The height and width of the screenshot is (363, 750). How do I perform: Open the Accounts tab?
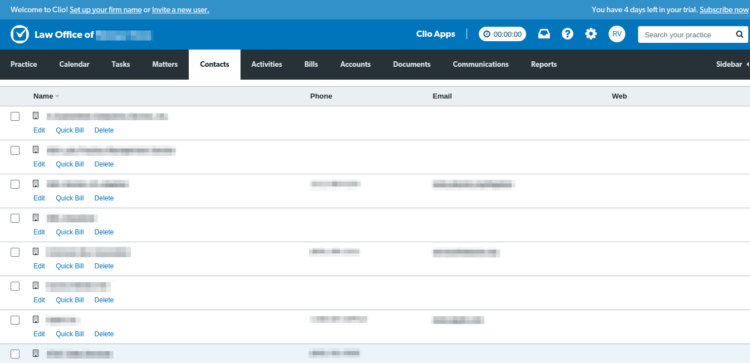tap(355, 64)
